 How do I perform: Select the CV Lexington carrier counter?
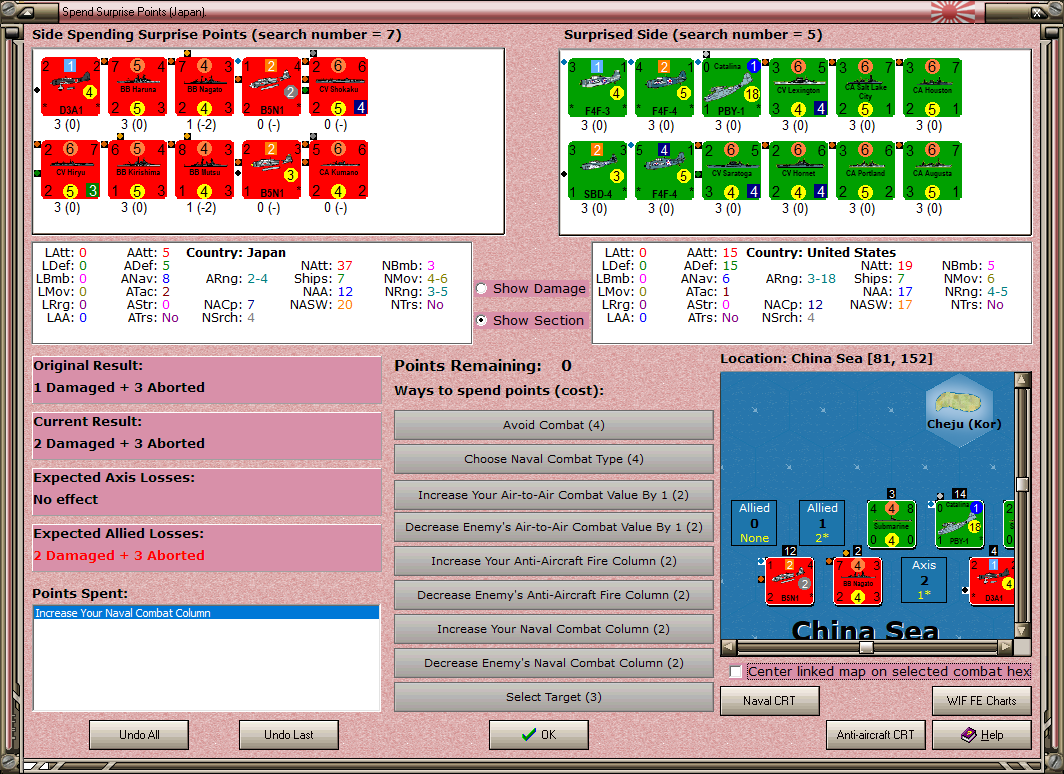(x=798, y=88)
